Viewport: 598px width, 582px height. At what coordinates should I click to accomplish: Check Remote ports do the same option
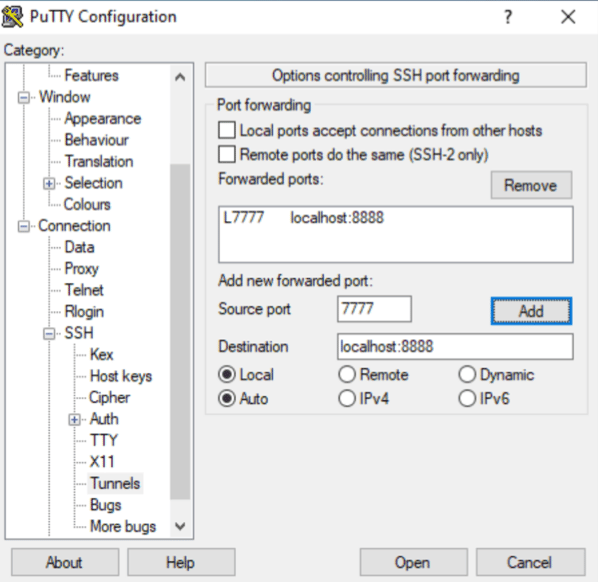coord(227,154)
